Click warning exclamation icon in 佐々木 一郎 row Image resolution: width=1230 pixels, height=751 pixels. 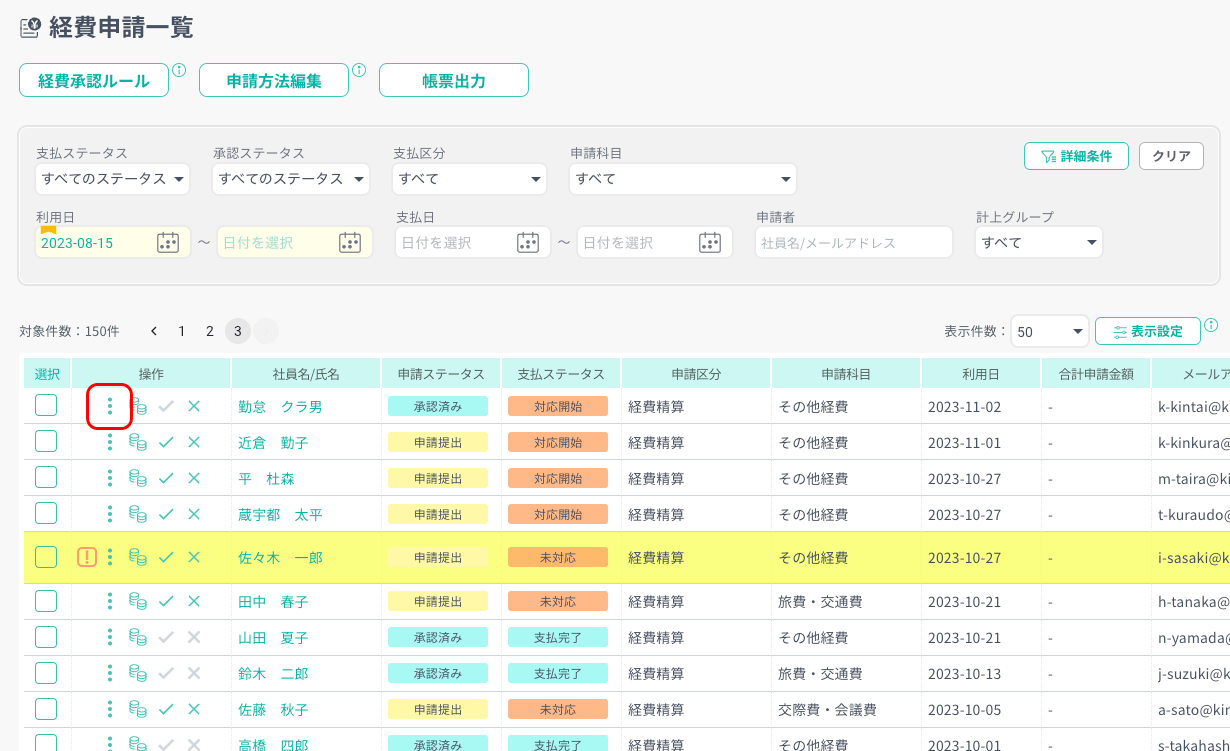pyautogui.click(x=87, y=557)
